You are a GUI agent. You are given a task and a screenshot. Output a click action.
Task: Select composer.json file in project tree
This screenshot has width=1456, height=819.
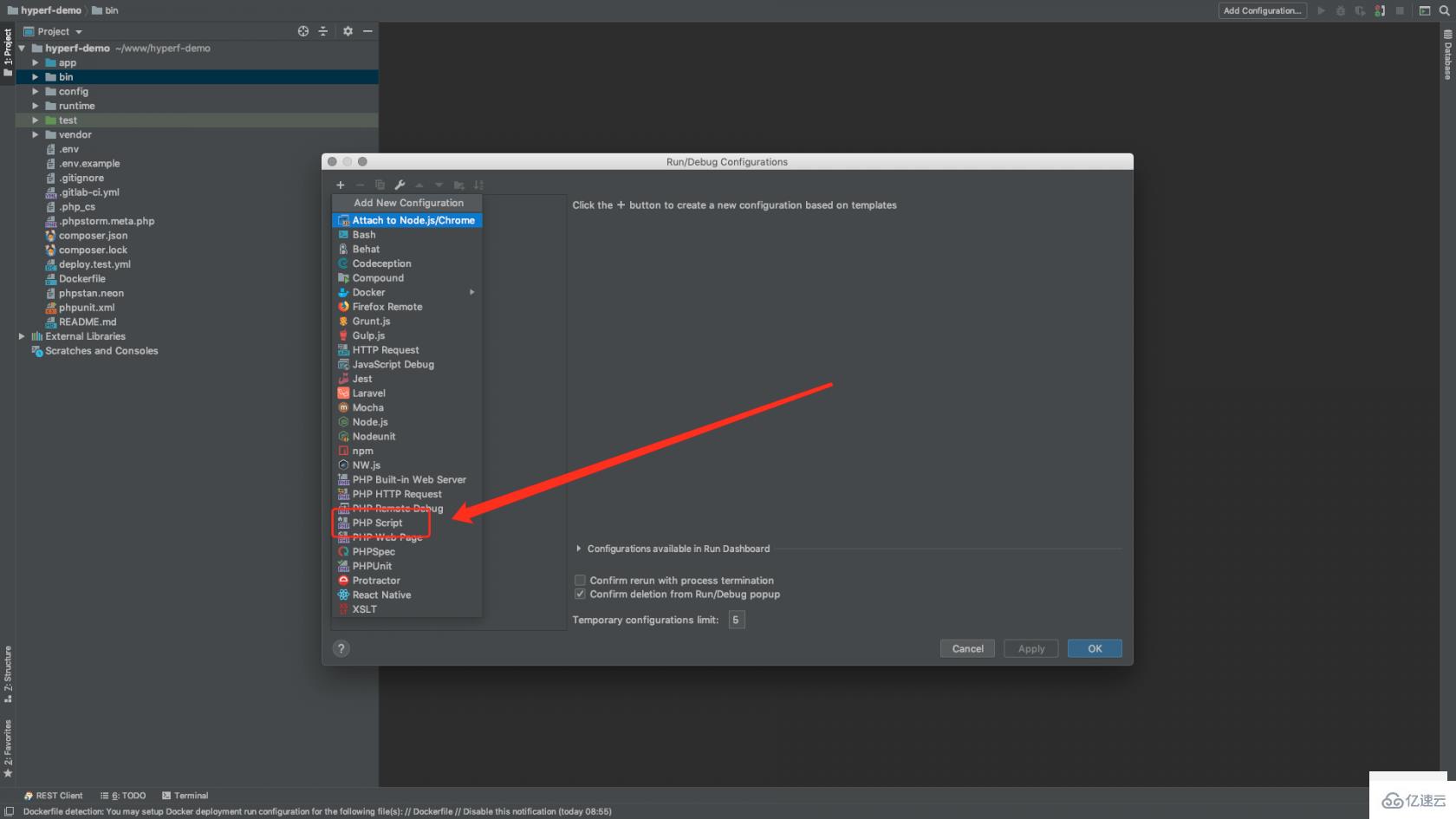[93, 236]
